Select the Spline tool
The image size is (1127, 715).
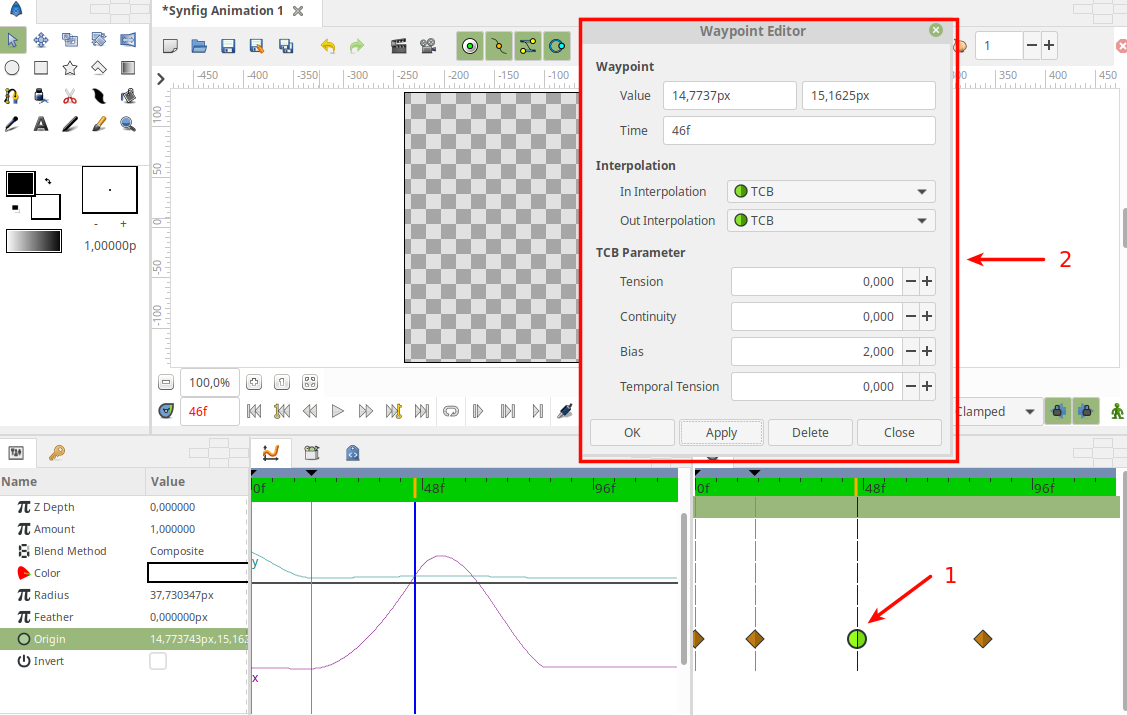coord(12,96)
